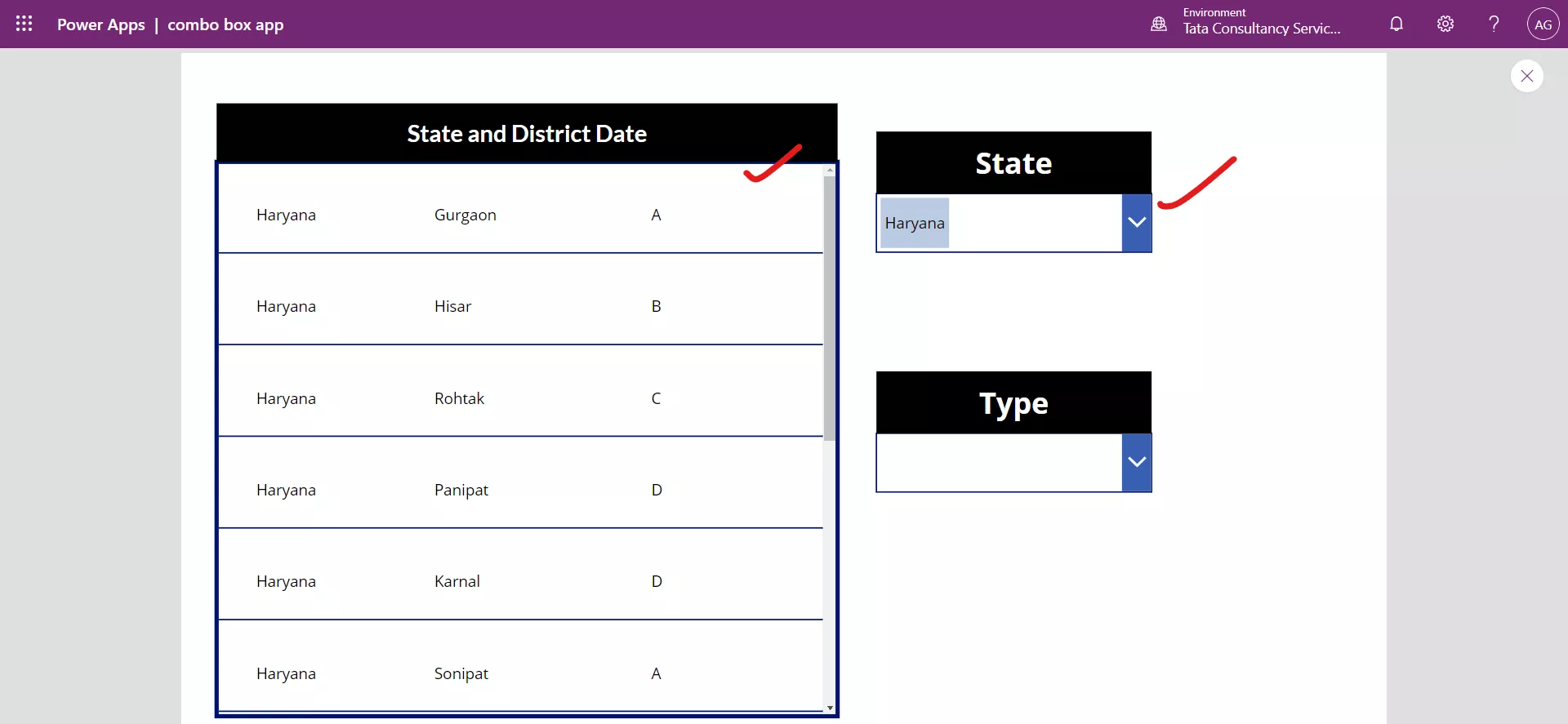Viewport: 1568px width, 724px height.
Task: Expand the Type combo box dropdown
Action: [1137, 462]
